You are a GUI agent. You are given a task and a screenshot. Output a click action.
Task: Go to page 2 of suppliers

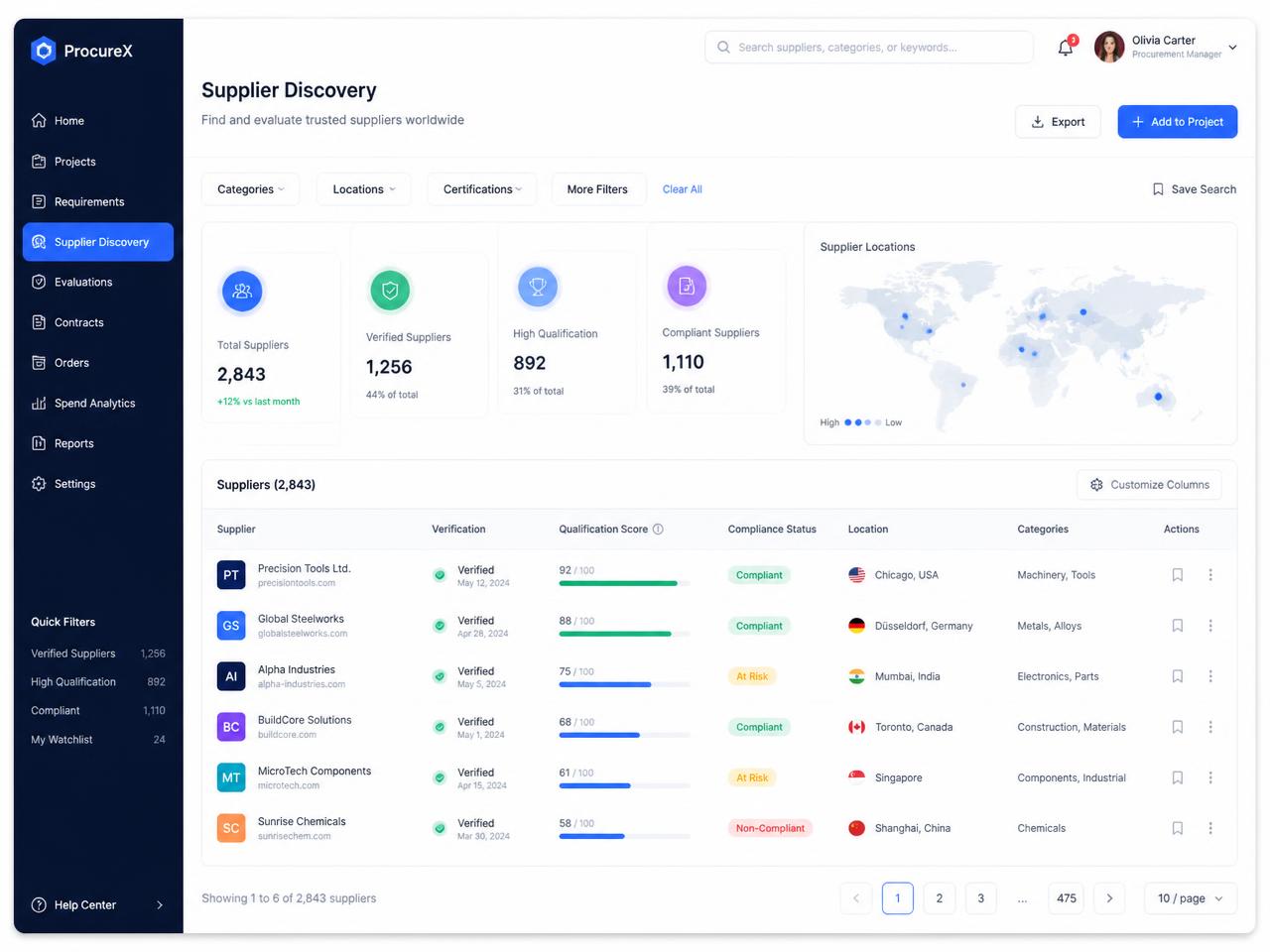coord(940,898)
